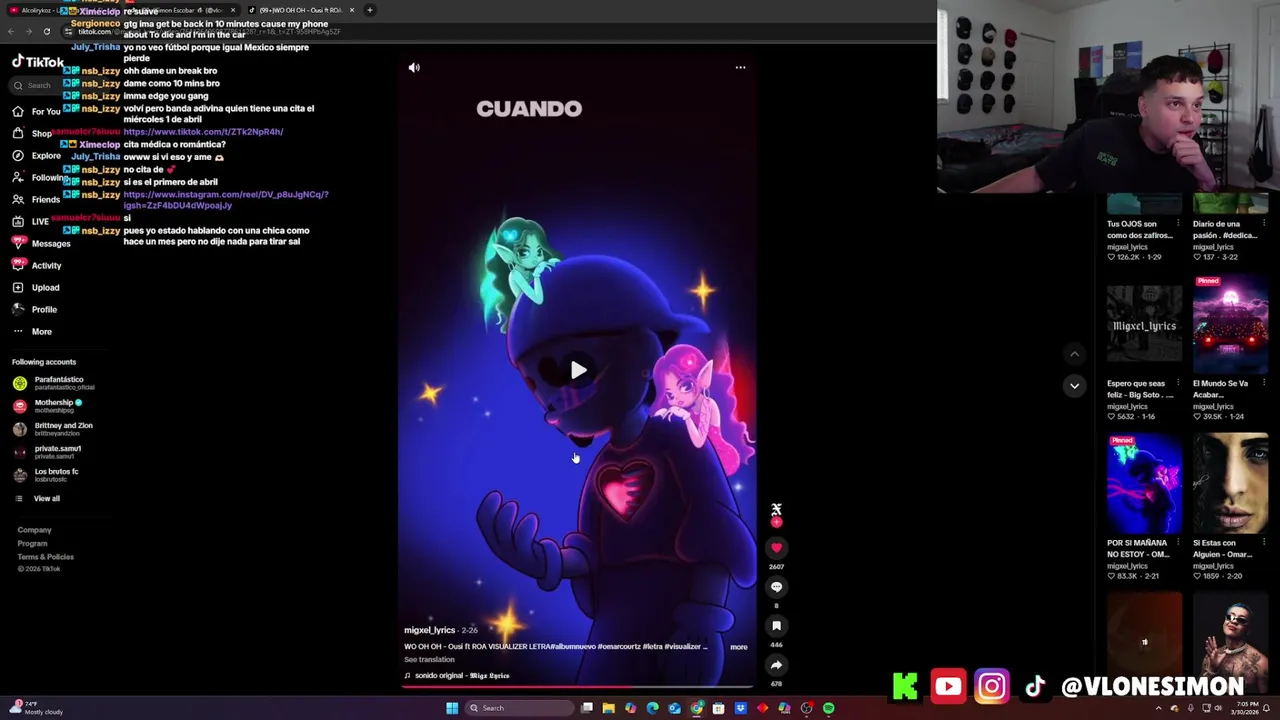Open 'Si Estas con Alguien' video thumbnail
This screenshot has width=1280, height=720.
[x=1230, y=484]
